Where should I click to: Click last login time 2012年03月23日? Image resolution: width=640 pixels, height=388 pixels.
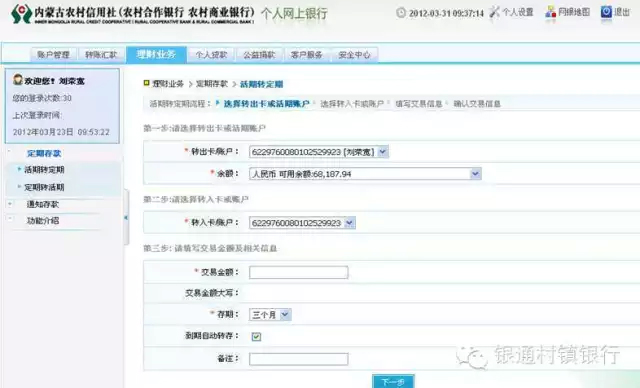(x=61, y=132)
